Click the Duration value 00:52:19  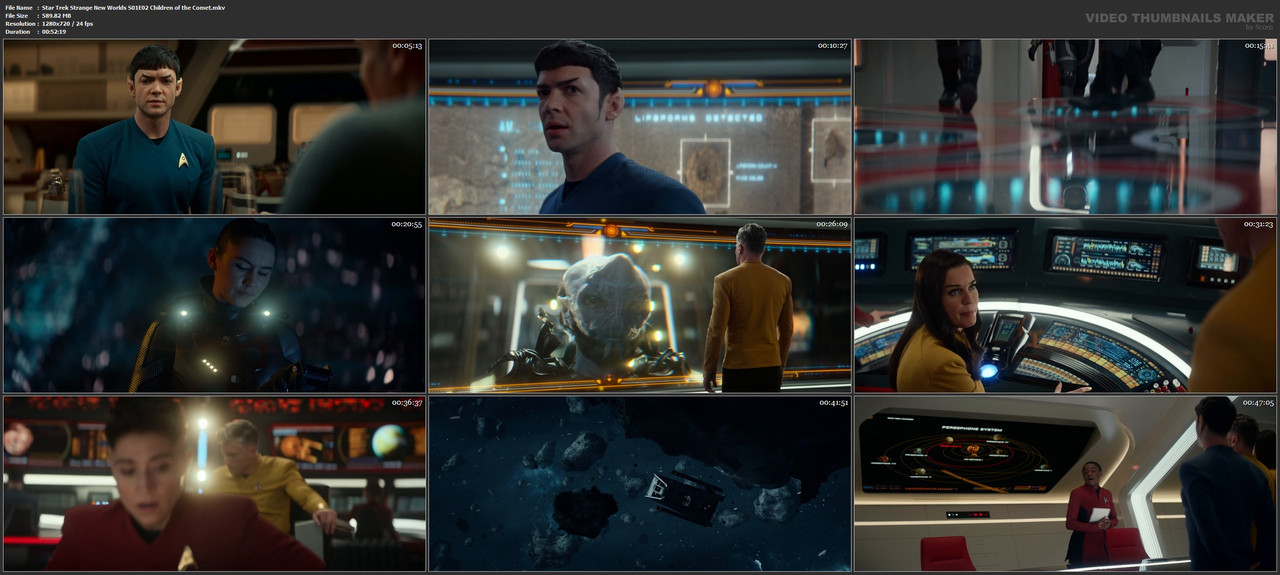(x=54, y=31)
